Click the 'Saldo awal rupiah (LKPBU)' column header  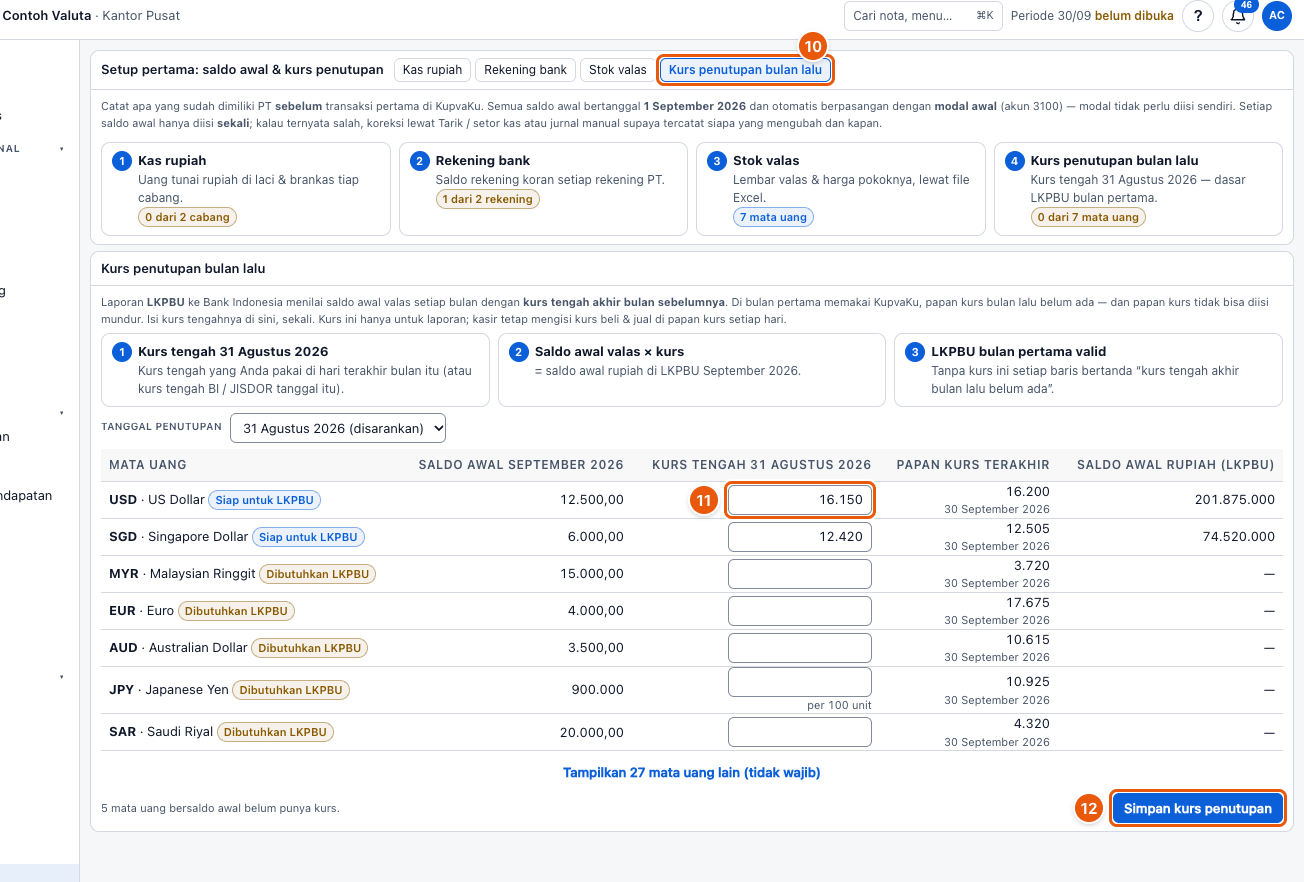tap(1175, 465)
